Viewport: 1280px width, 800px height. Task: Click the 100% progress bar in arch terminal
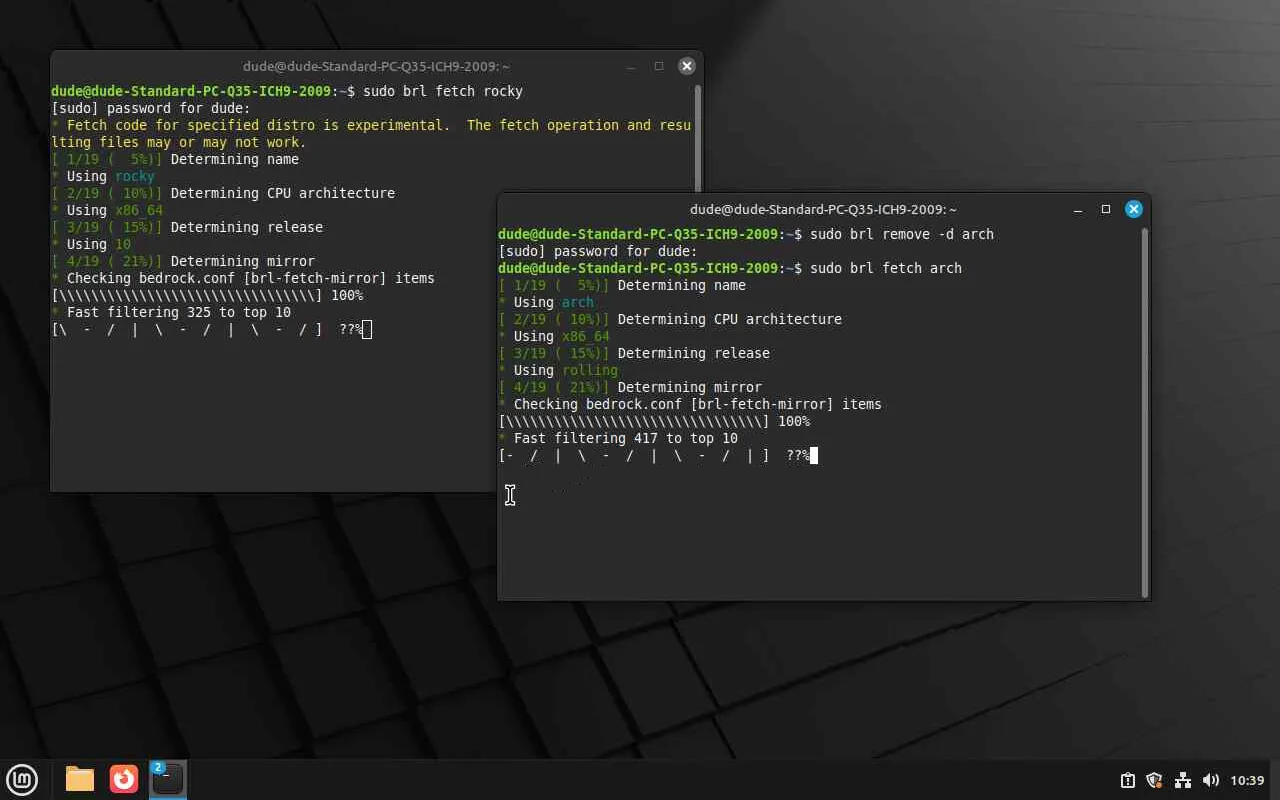click(x=654, y=421)
